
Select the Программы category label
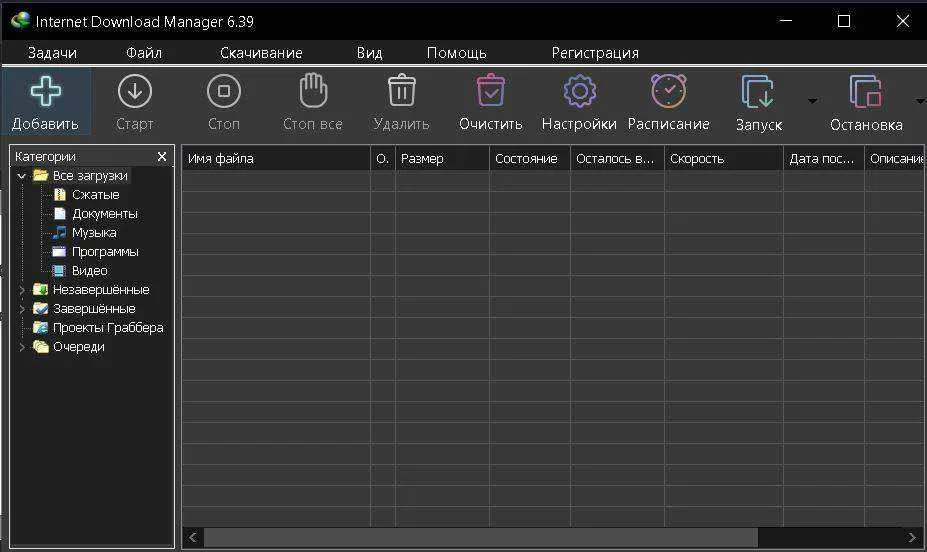tap(105, 252)
